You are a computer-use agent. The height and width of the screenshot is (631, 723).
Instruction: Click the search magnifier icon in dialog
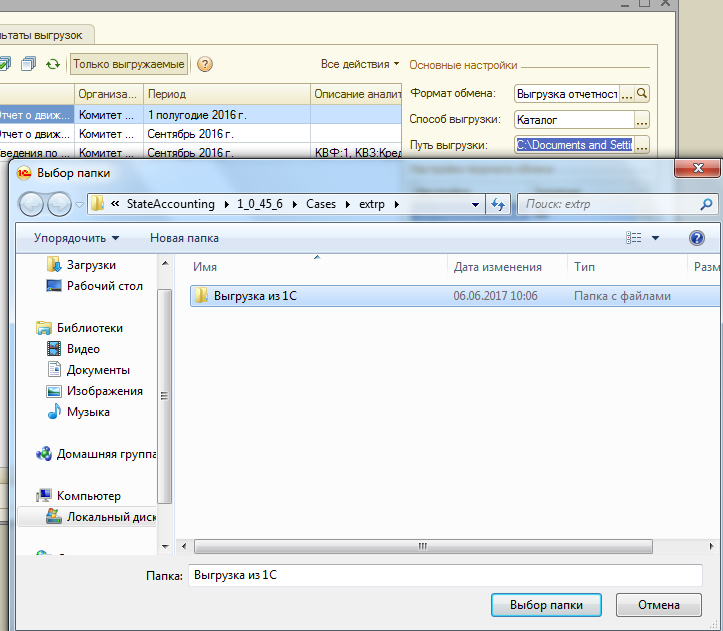[x=706, y=204]
